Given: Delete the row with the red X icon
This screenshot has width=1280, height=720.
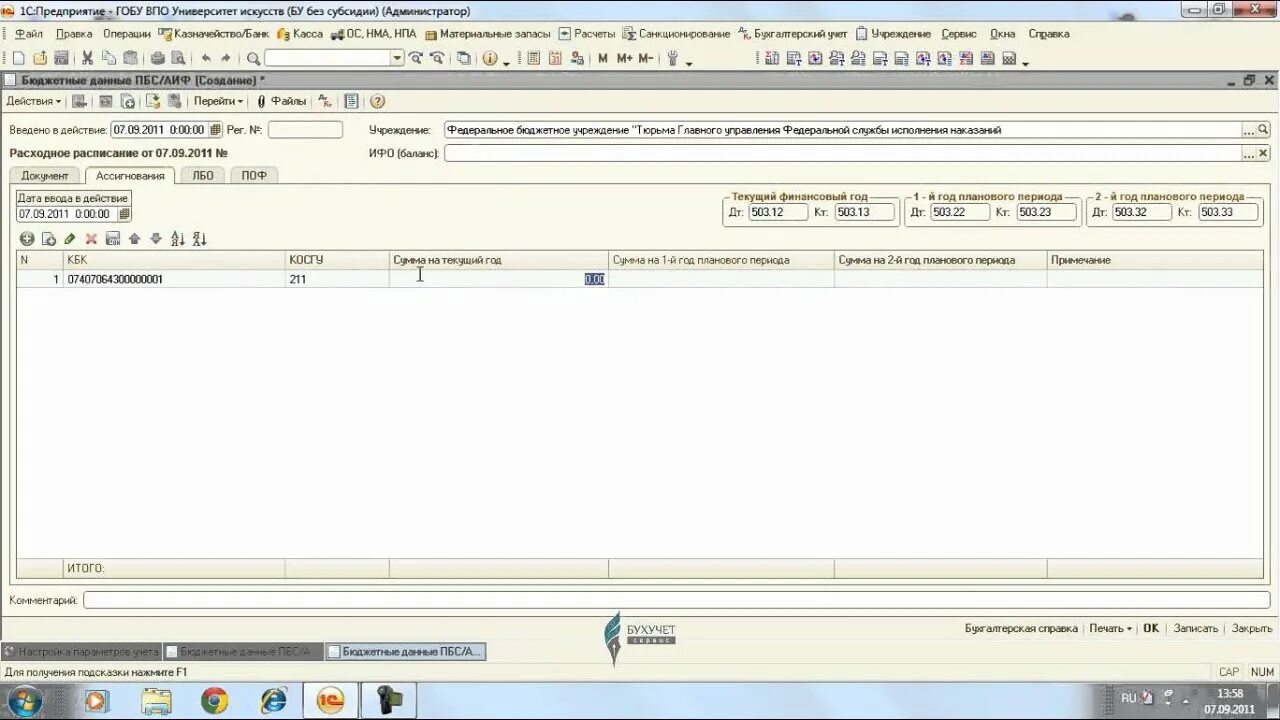Looking at the screenshot, I should [x=91, y=238].
